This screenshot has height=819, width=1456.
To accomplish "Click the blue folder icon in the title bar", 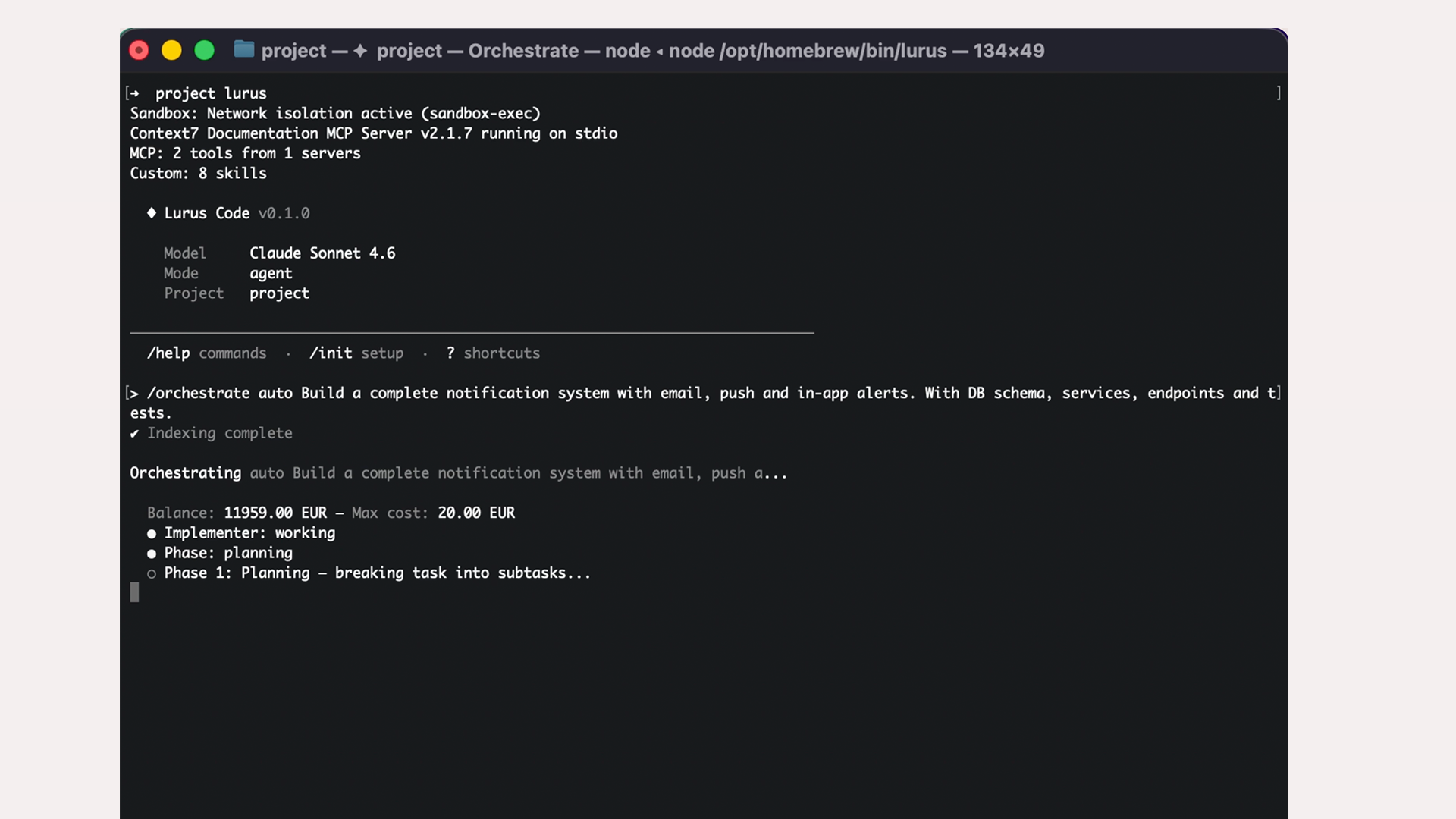I will point(243,49).
